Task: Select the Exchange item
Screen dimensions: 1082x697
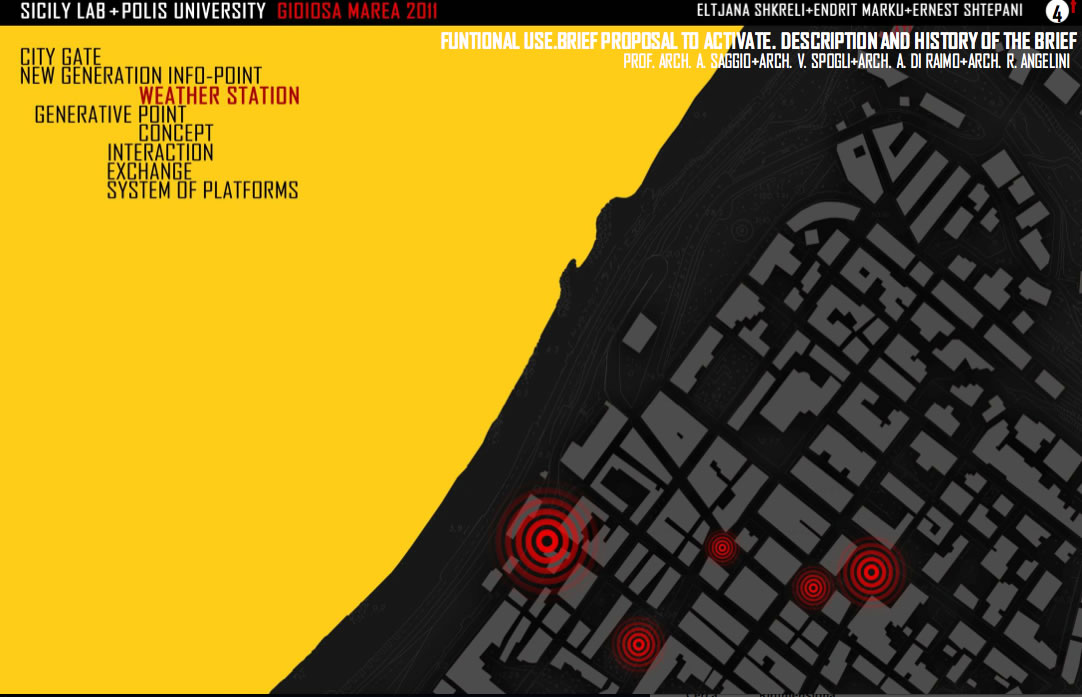Action: (x=149, y=171)
